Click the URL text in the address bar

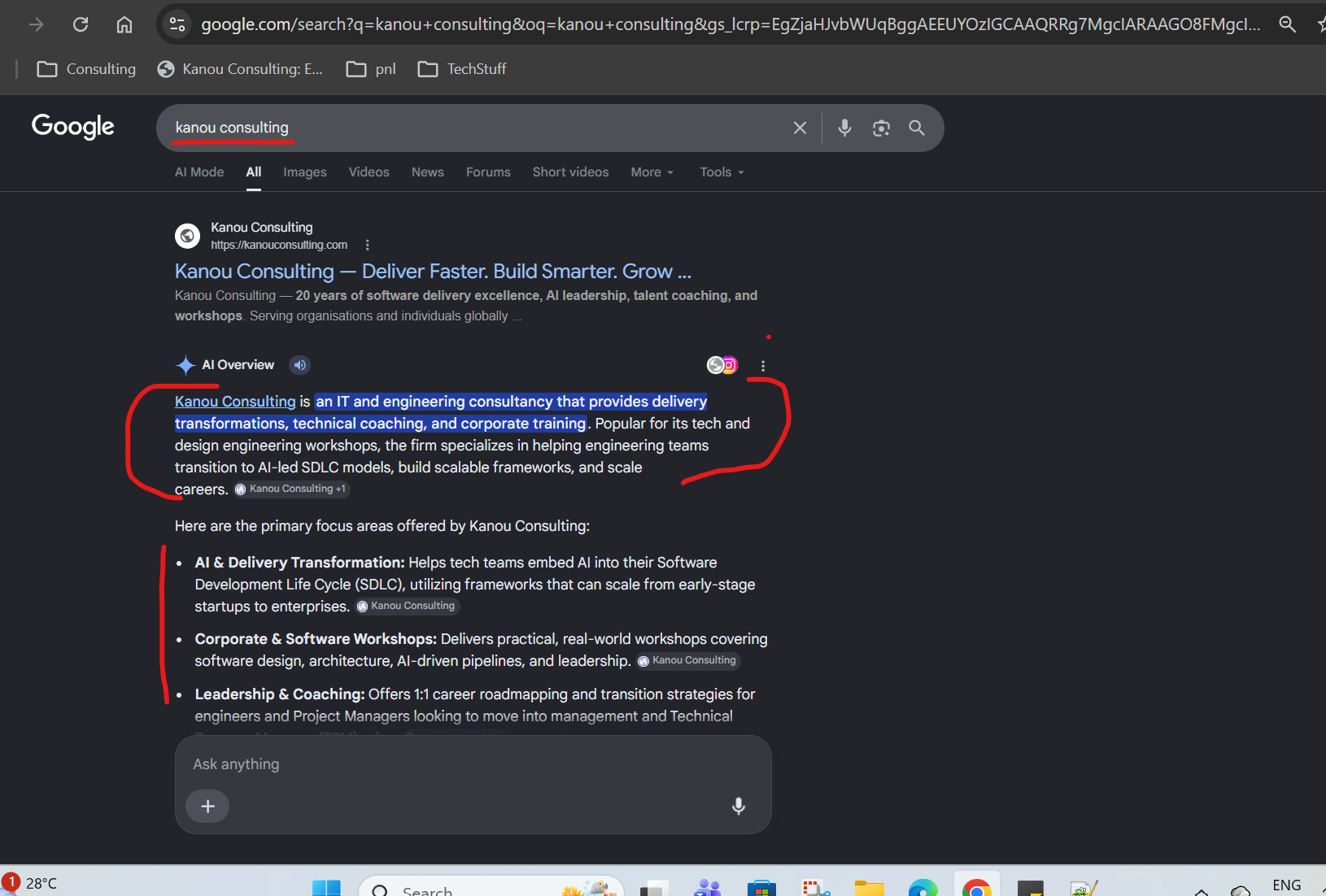pos(731,24)
